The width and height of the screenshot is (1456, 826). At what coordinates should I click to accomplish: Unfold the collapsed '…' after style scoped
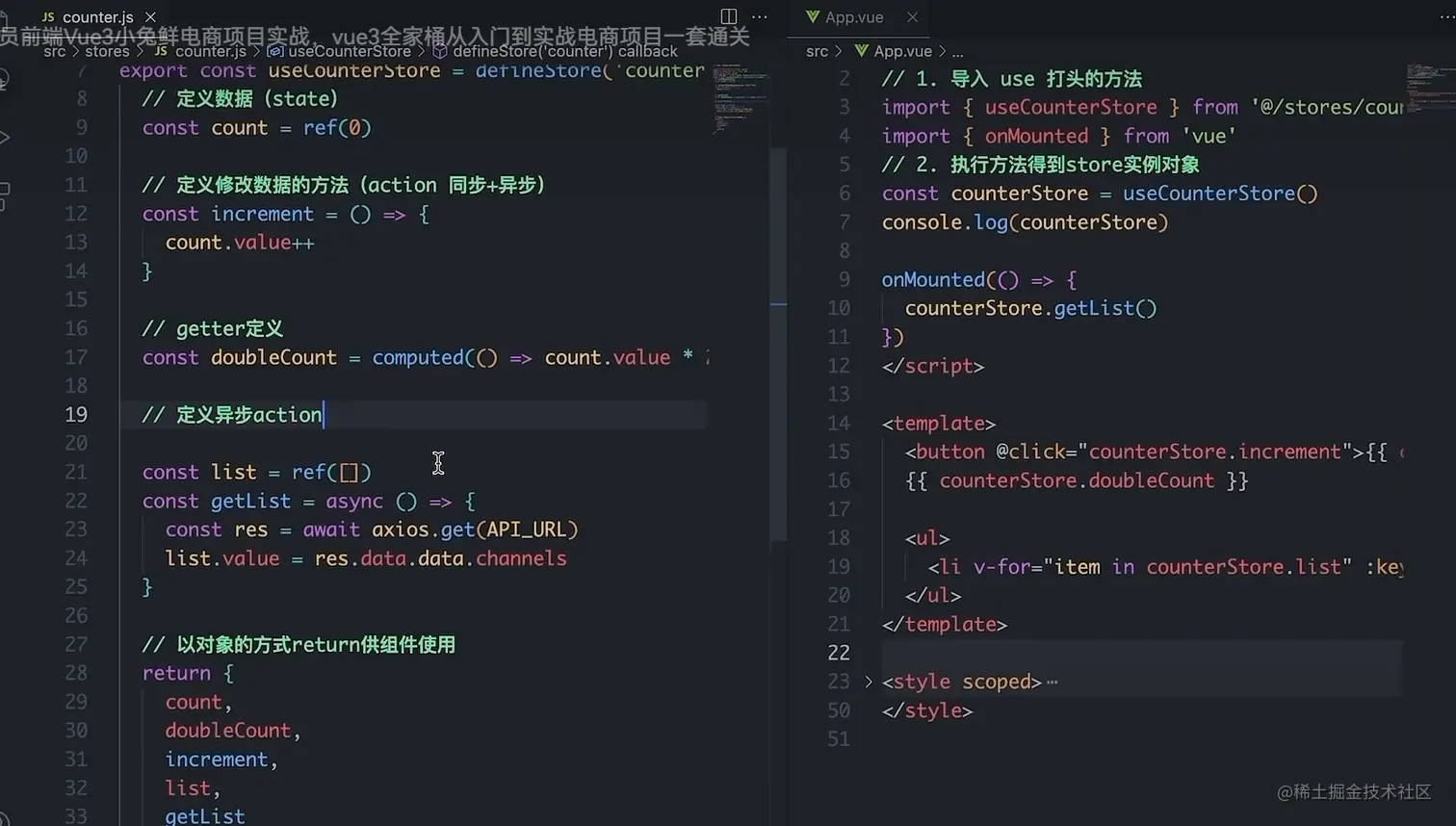[1052, 682]
